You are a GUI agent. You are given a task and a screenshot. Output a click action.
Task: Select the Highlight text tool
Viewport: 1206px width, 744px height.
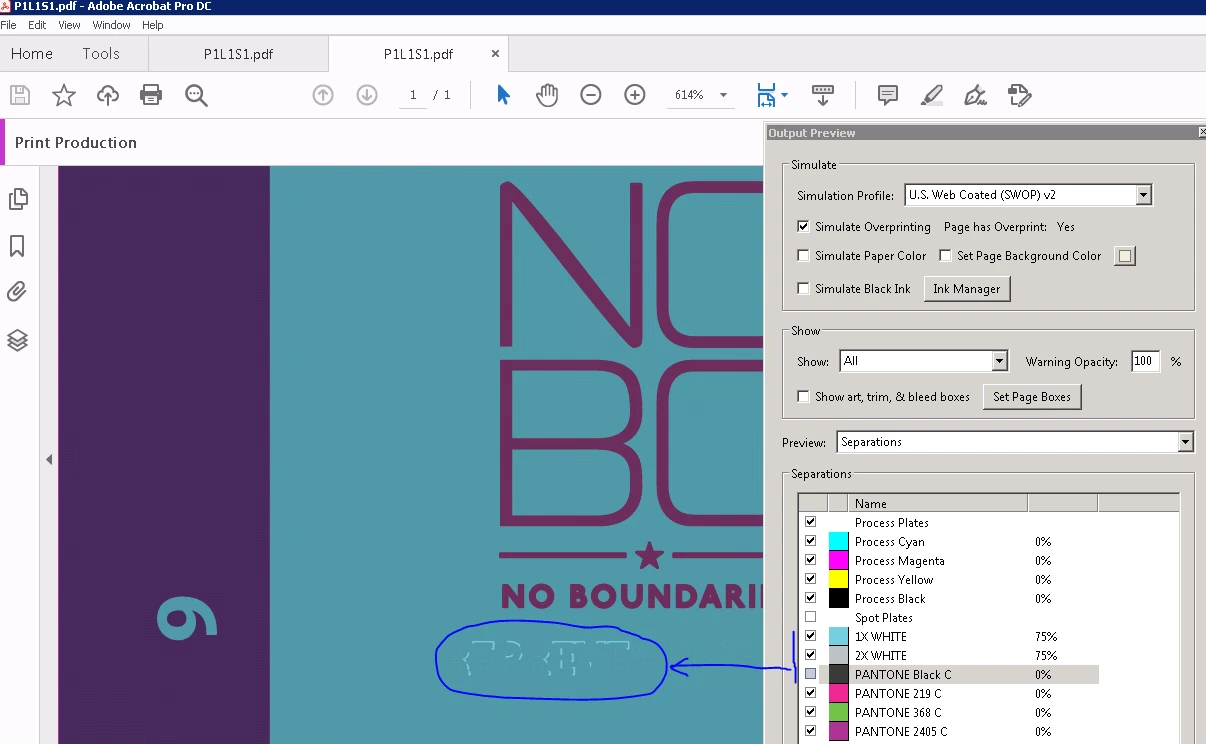click(931, 95)
